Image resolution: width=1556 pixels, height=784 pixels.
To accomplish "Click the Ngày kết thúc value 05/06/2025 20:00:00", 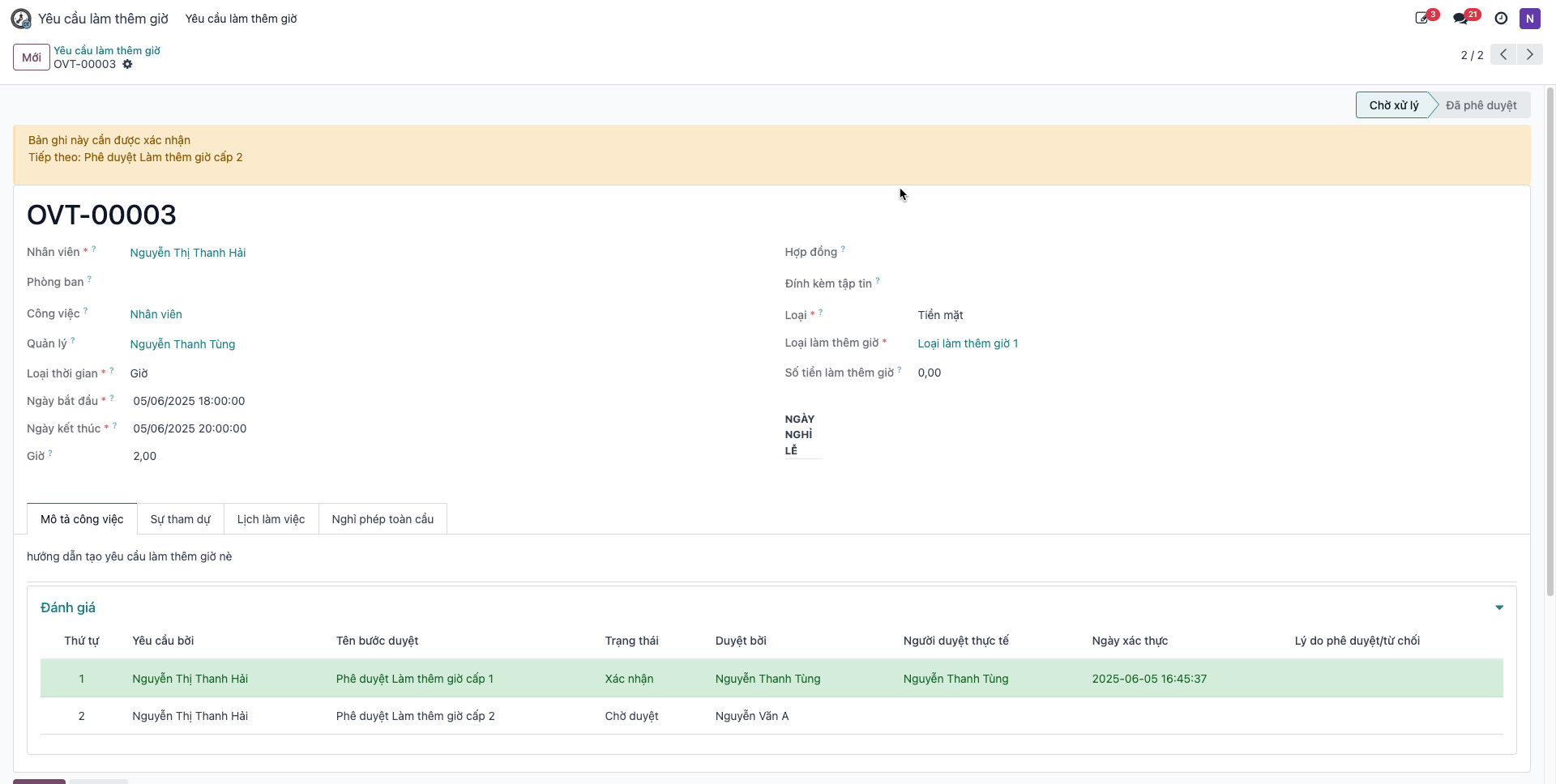I will pos(190,428).
